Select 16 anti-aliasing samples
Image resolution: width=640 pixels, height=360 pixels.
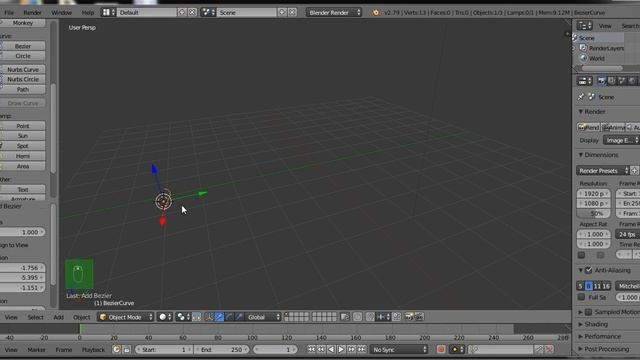point(606,286)
